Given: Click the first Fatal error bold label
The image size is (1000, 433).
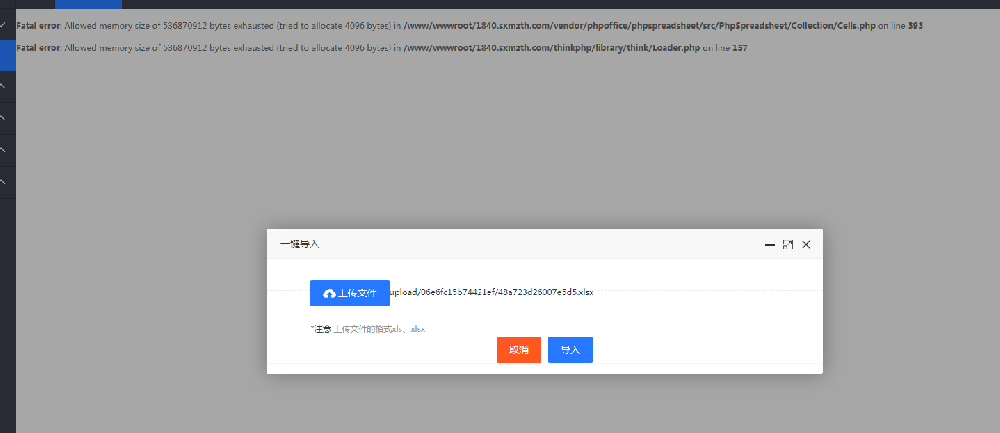Looking at the screenshot, I should click(38, 26).
